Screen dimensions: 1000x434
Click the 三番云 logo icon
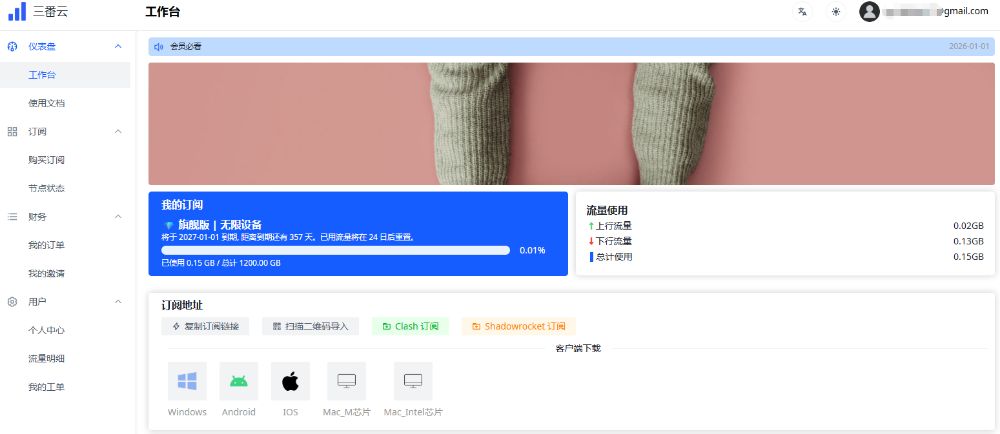[x=18, y=12]
